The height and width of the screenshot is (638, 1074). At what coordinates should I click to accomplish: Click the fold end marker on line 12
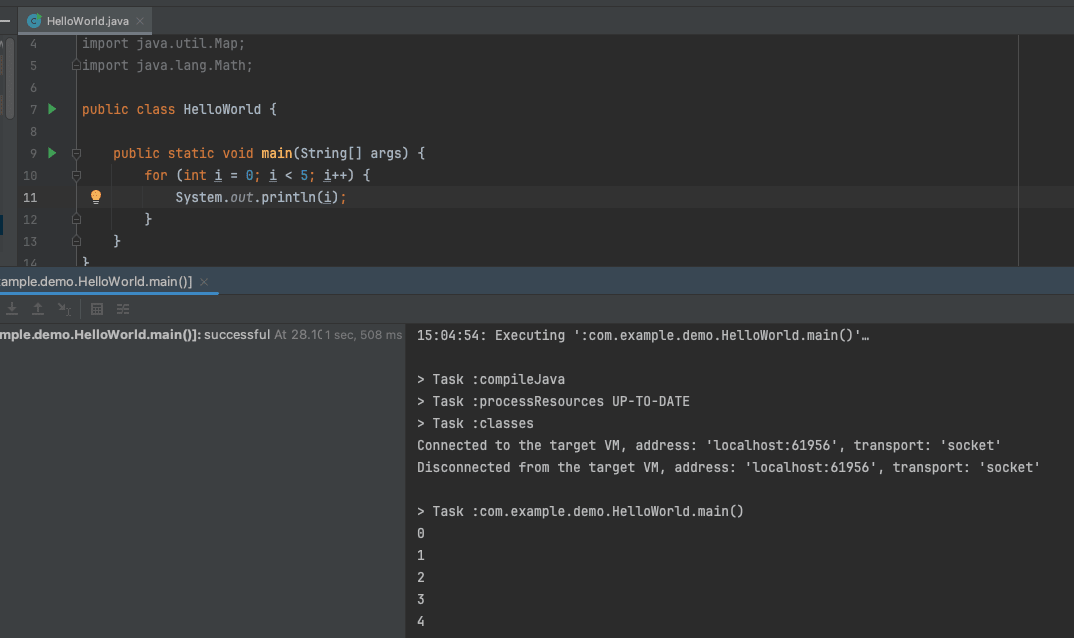point(76,219)
